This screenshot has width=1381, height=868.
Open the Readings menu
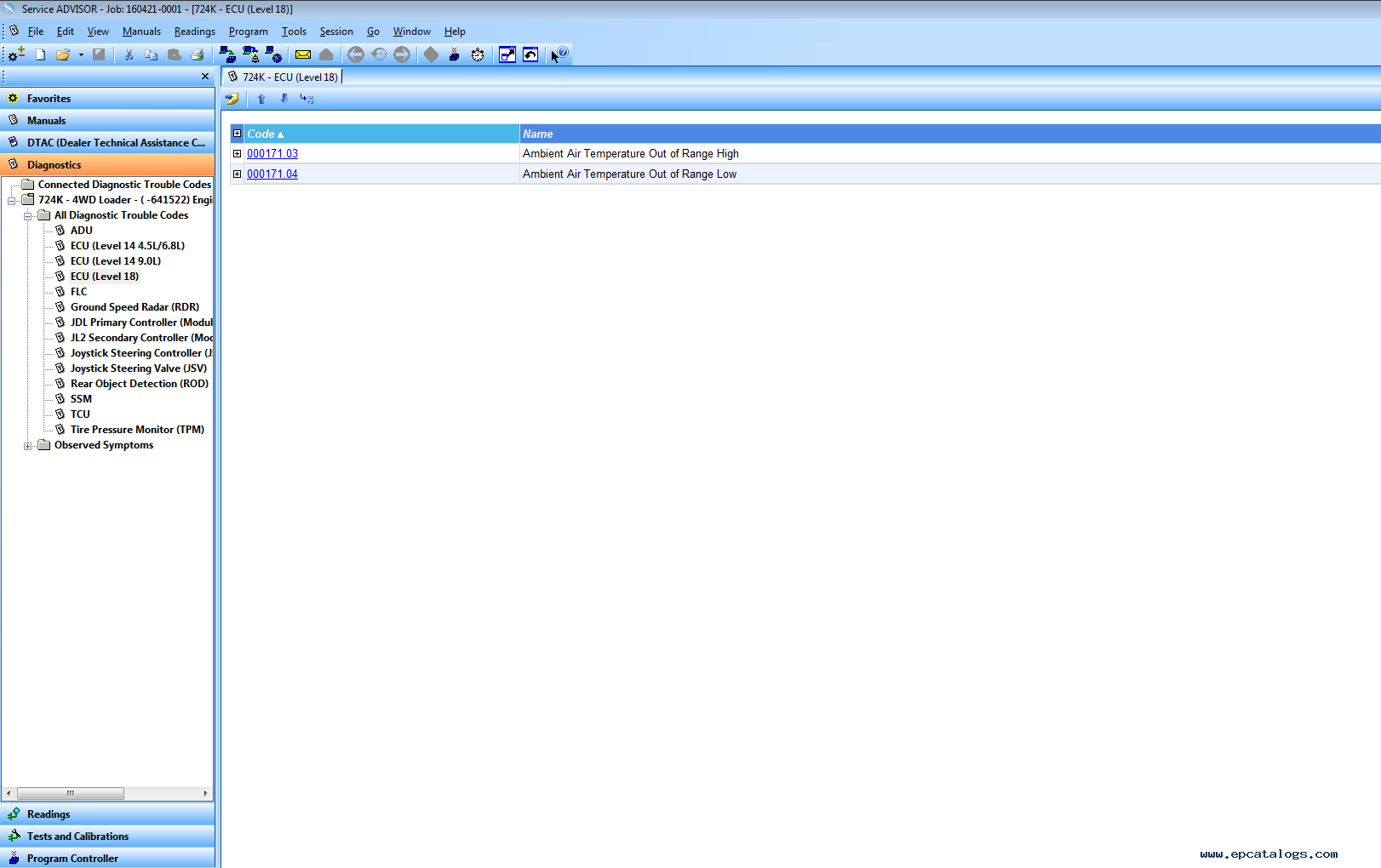(194, 31)
